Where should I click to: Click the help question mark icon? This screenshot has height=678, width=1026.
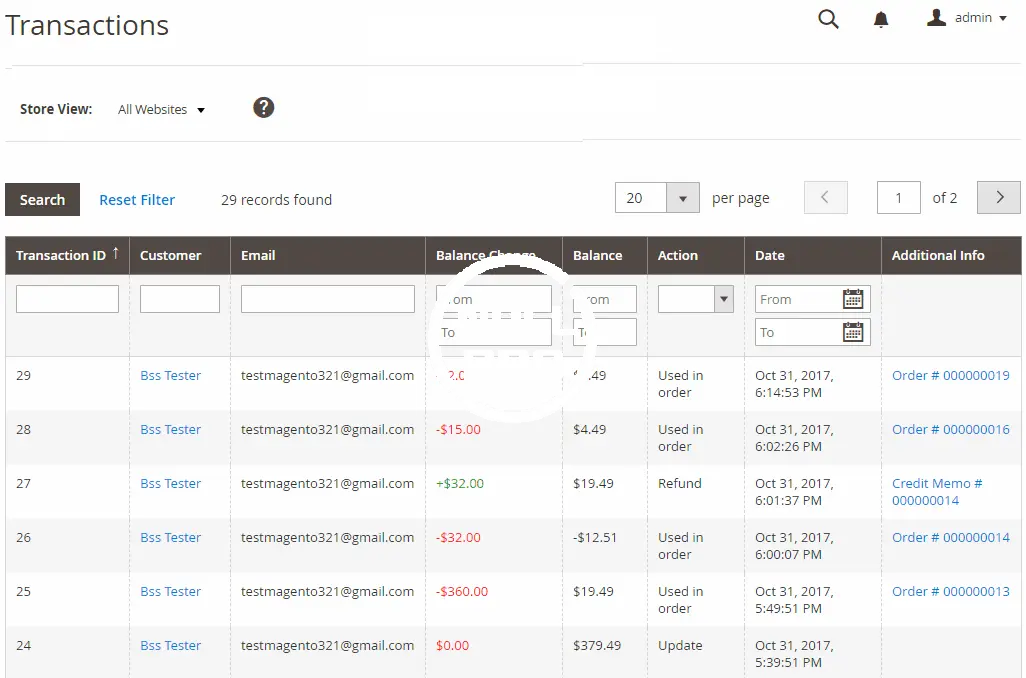click(264, 108)
